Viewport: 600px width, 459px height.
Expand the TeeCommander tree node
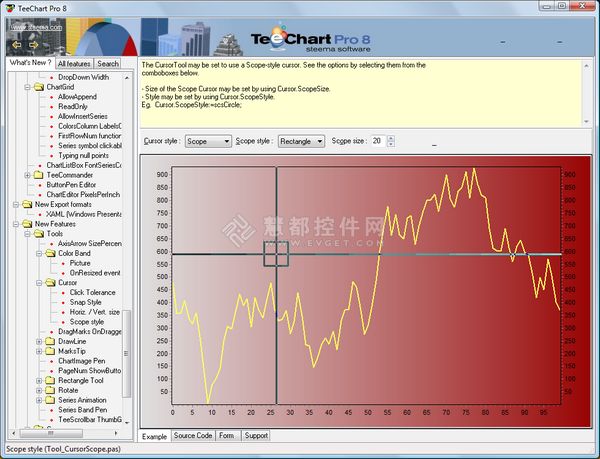coord(28,175)
